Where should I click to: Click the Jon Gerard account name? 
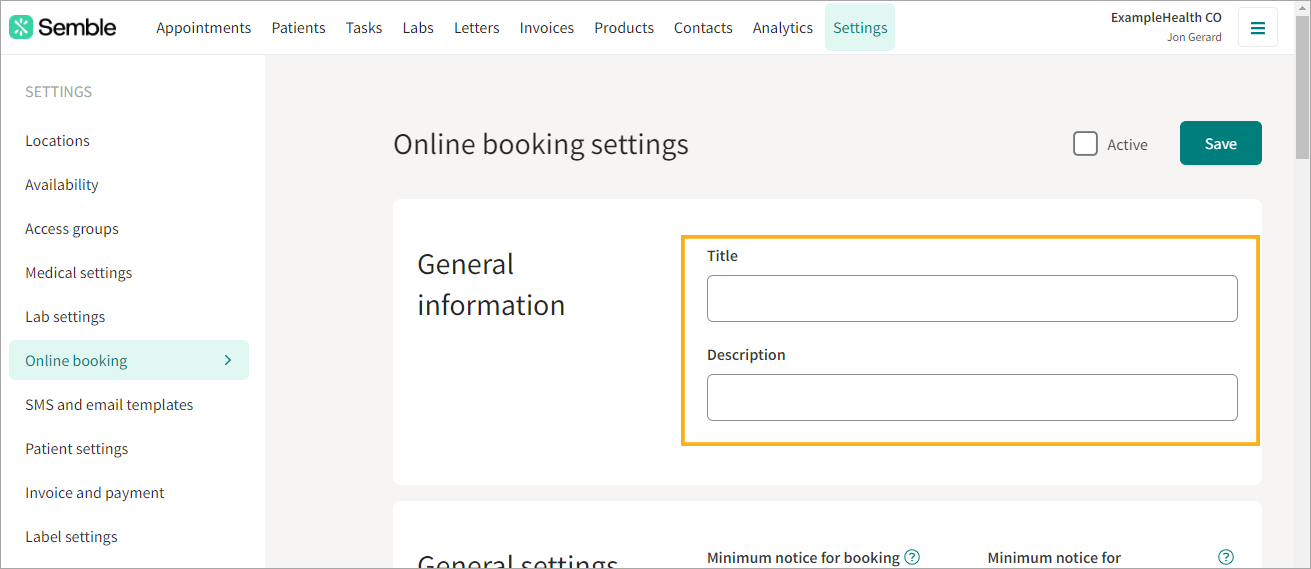[x=1194, y=37]
